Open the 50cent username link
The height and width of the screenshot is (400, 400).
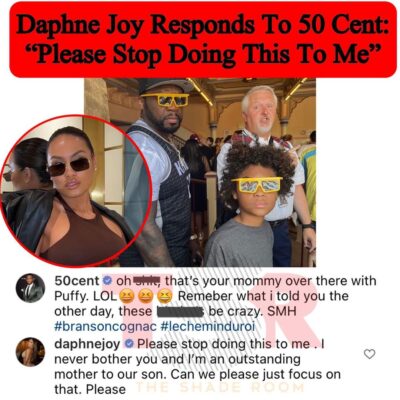click(x=77, y=281)
